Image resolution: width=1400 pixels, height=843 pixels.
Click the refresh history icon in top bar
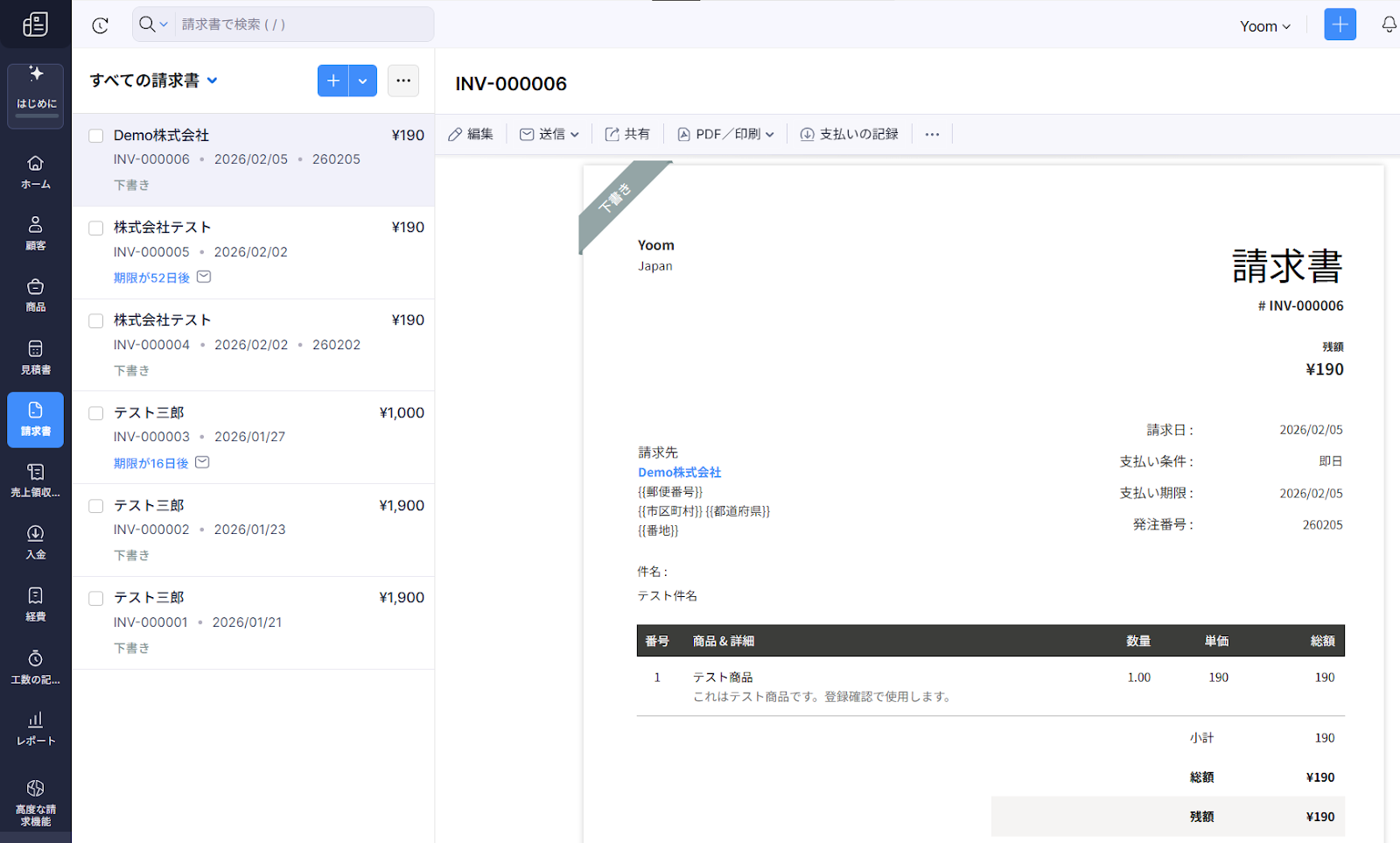(x=101, y=25)
